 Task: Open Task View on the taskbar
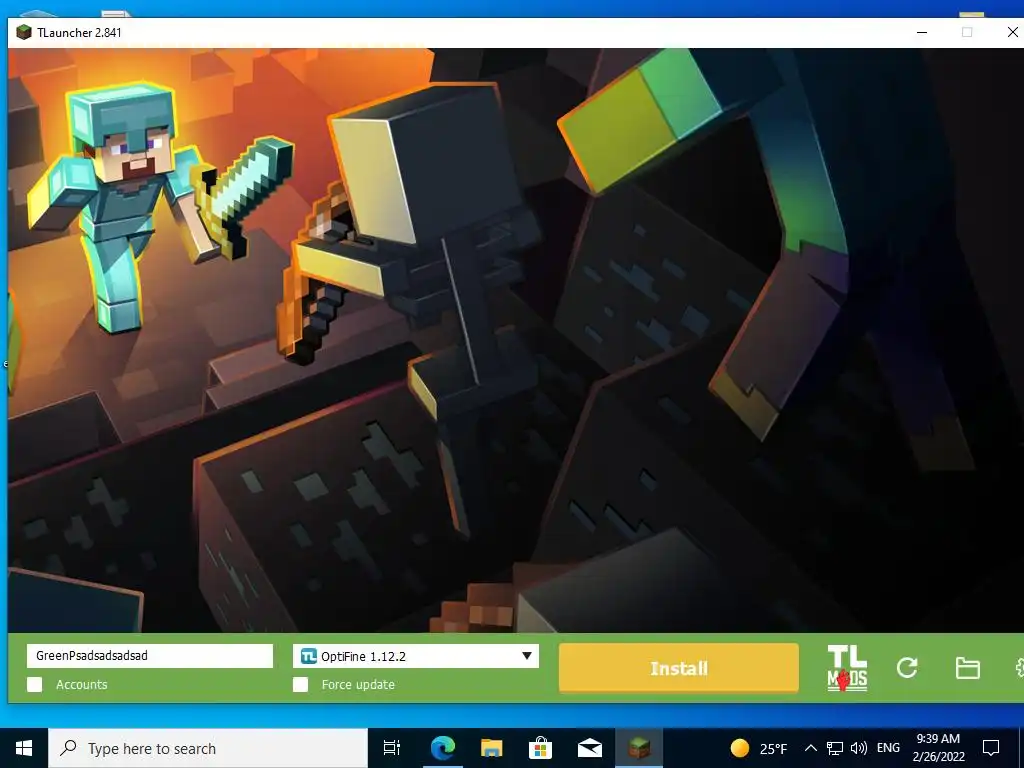pyautogui.click(x=392, y=748)
